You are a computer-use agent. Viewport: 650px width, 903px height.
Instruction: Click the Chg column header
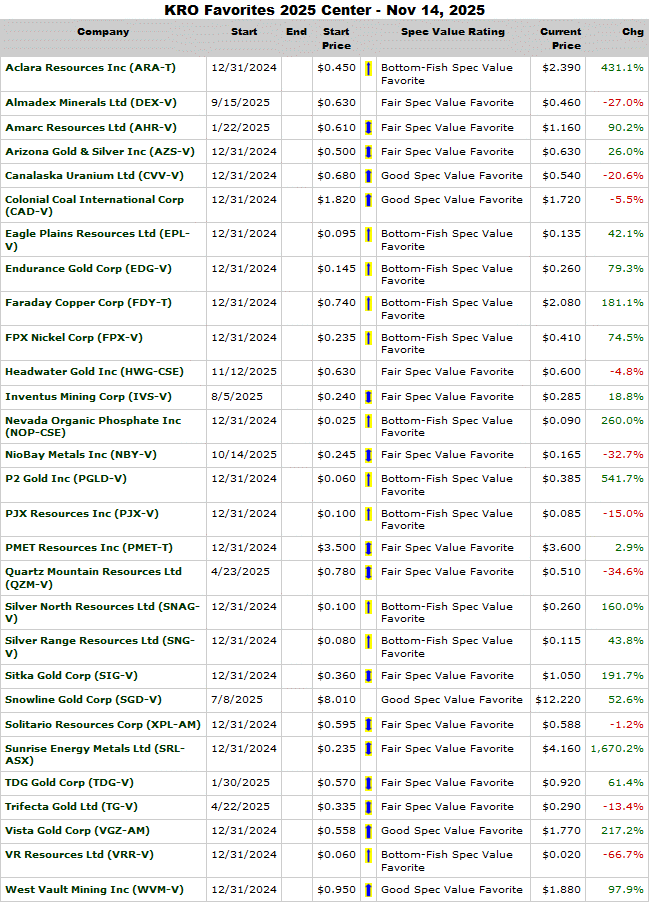point(633,32)
